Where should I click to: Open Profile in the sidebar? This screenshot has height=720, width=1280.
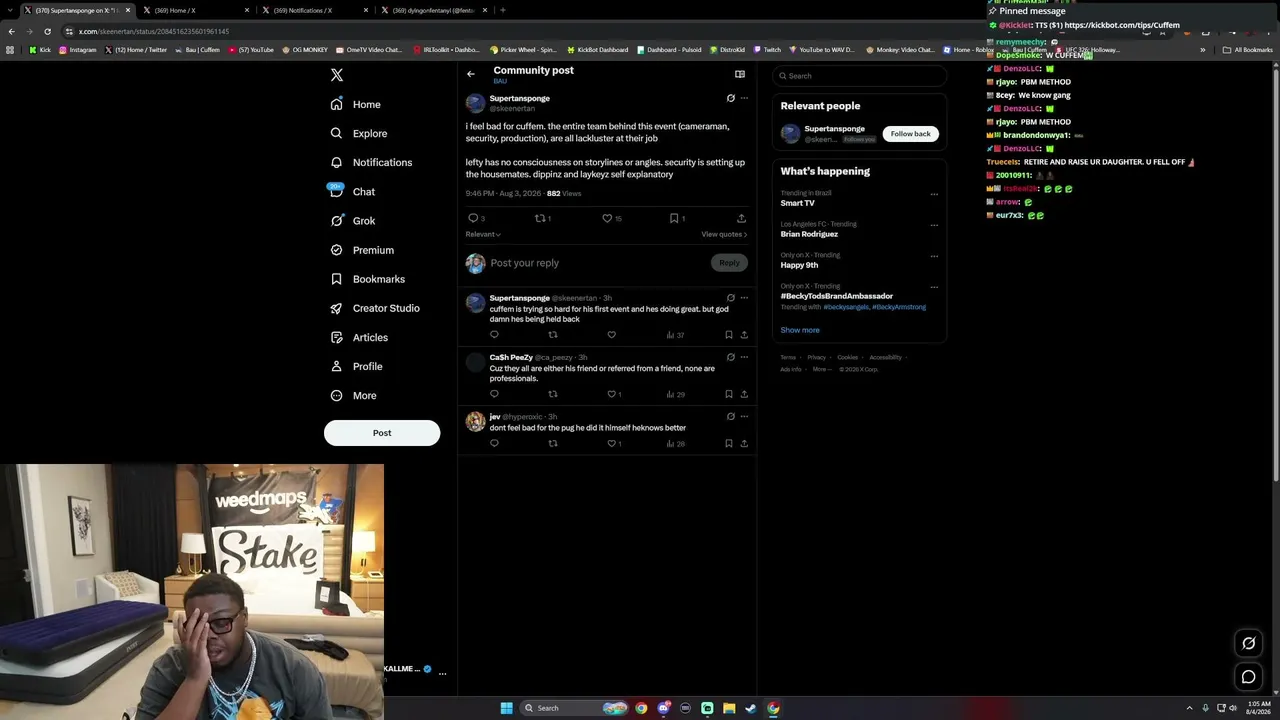click(x=357, y=366)
